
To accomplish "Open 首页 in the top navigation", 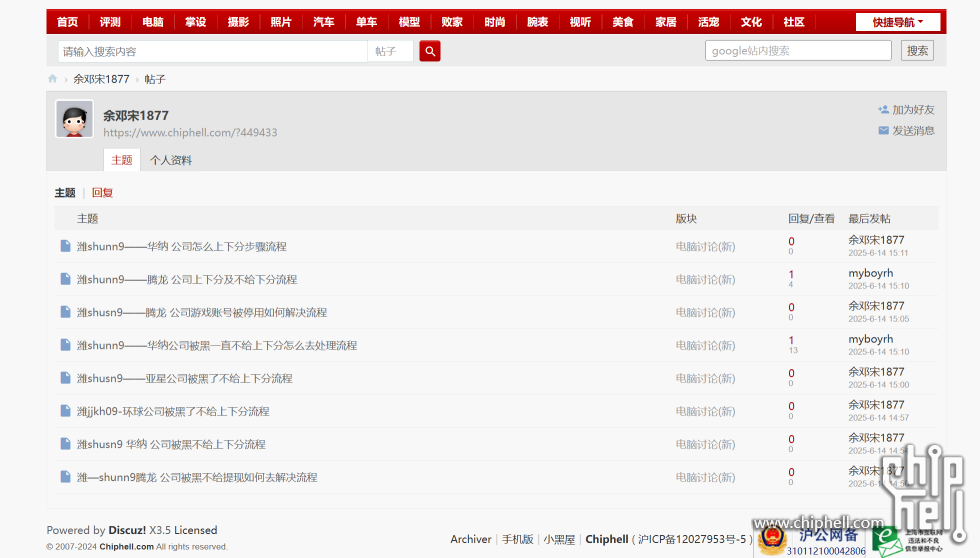I will click(68, 22).
